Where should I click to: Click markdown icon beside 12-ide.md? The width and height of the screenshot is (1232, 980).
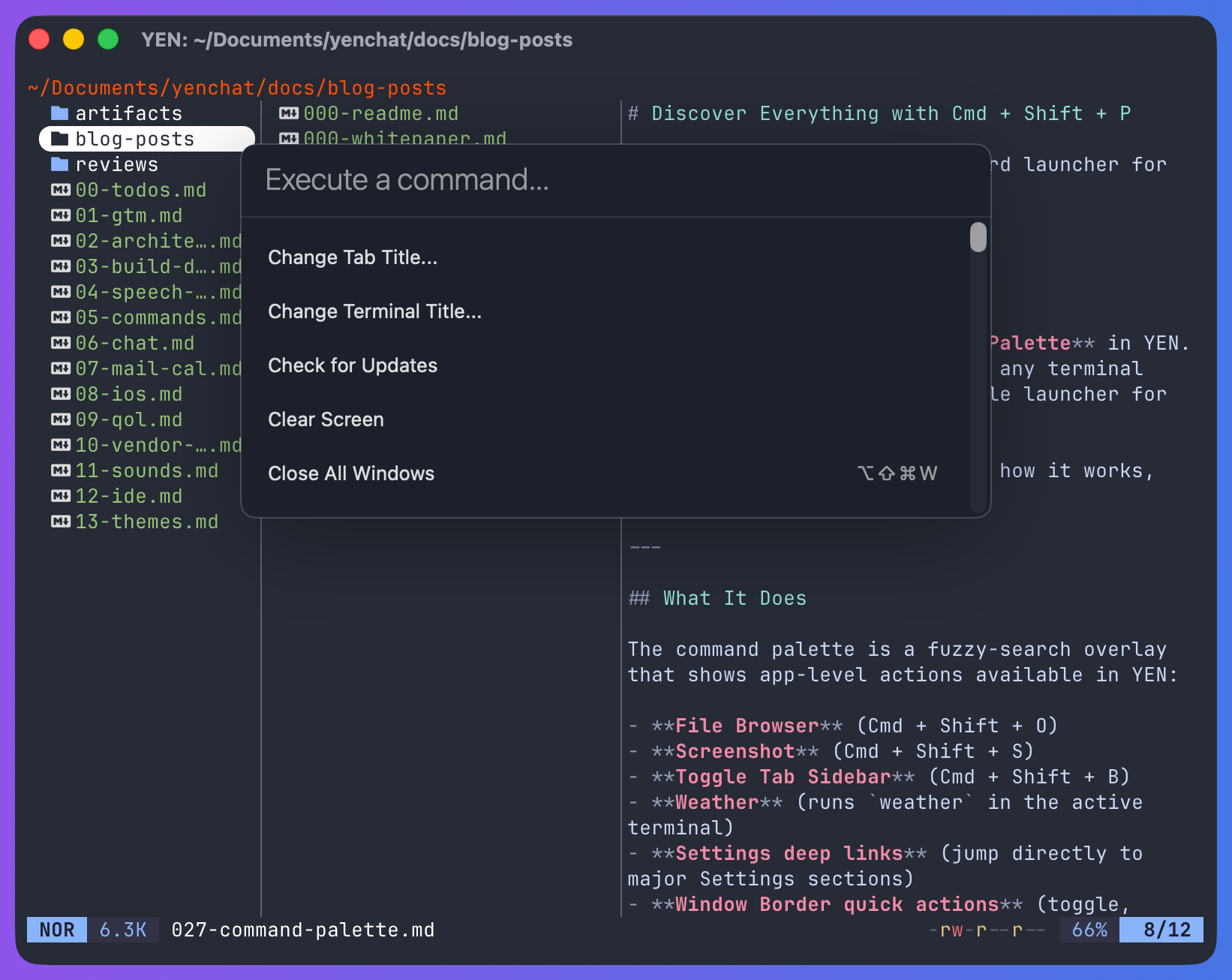[x=61, y=496]
